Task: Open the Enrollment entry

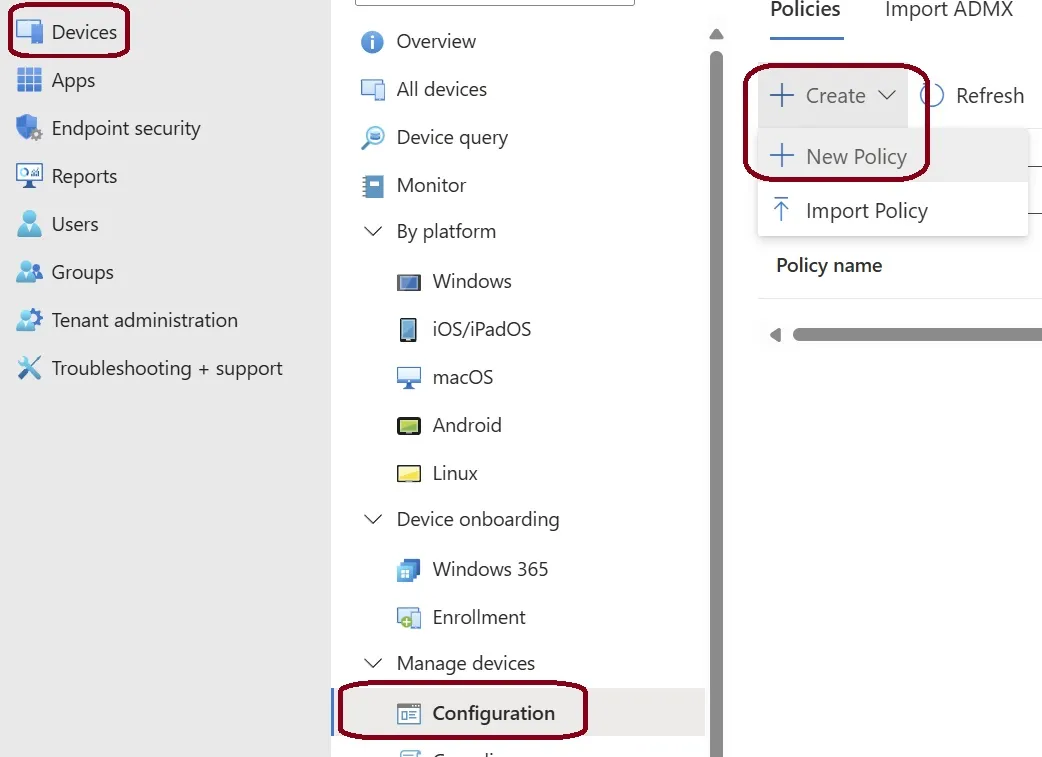Action: pyautogui.click(x=478, y=617)
